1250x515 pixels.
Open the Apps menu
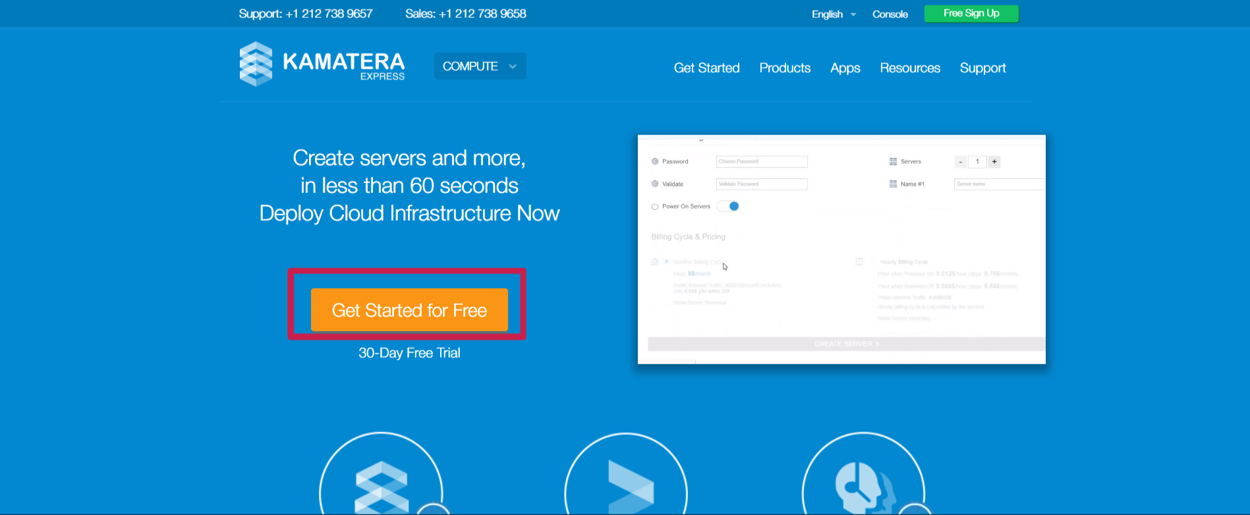[x=845, y=68]
